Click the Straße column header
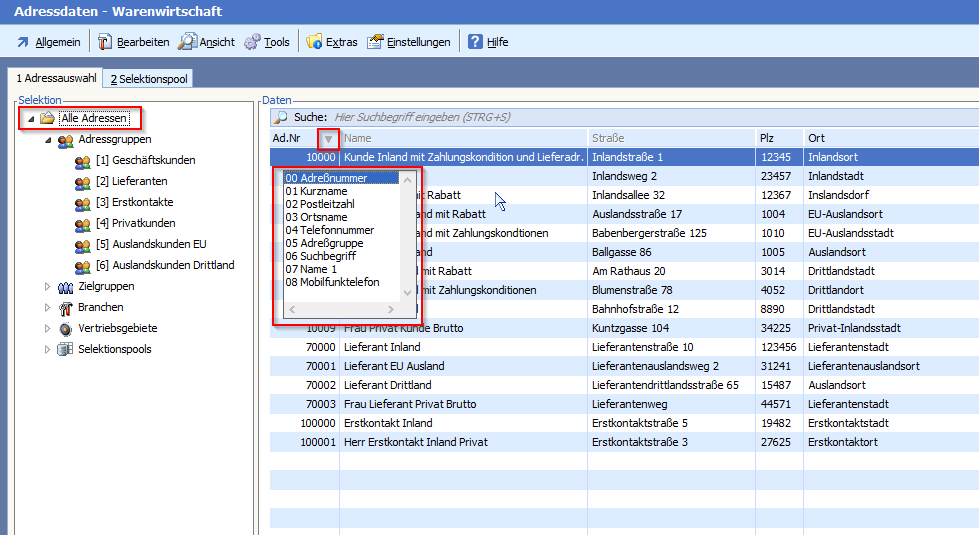Image resolution: width=979 pixels, height=535 pixels. [670, 138]
